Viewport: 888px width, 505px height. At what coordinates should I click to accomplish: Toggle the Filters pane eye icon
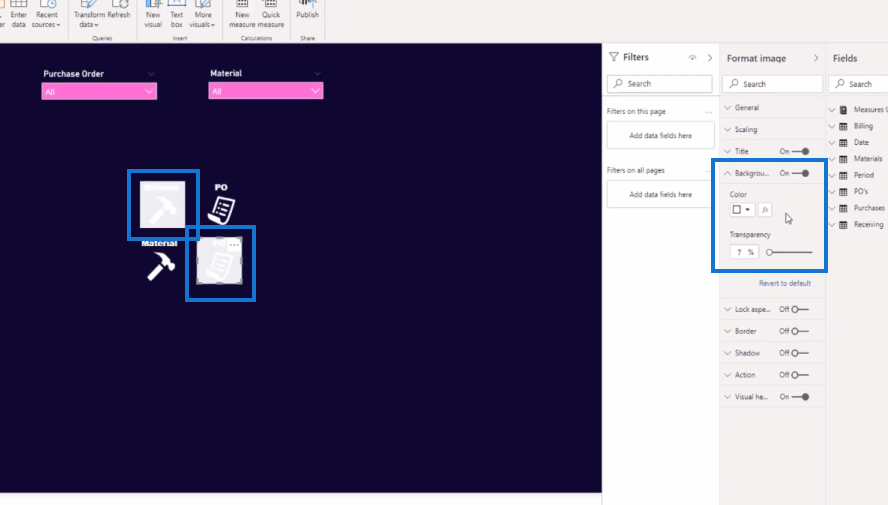click(x=692, y=58)
